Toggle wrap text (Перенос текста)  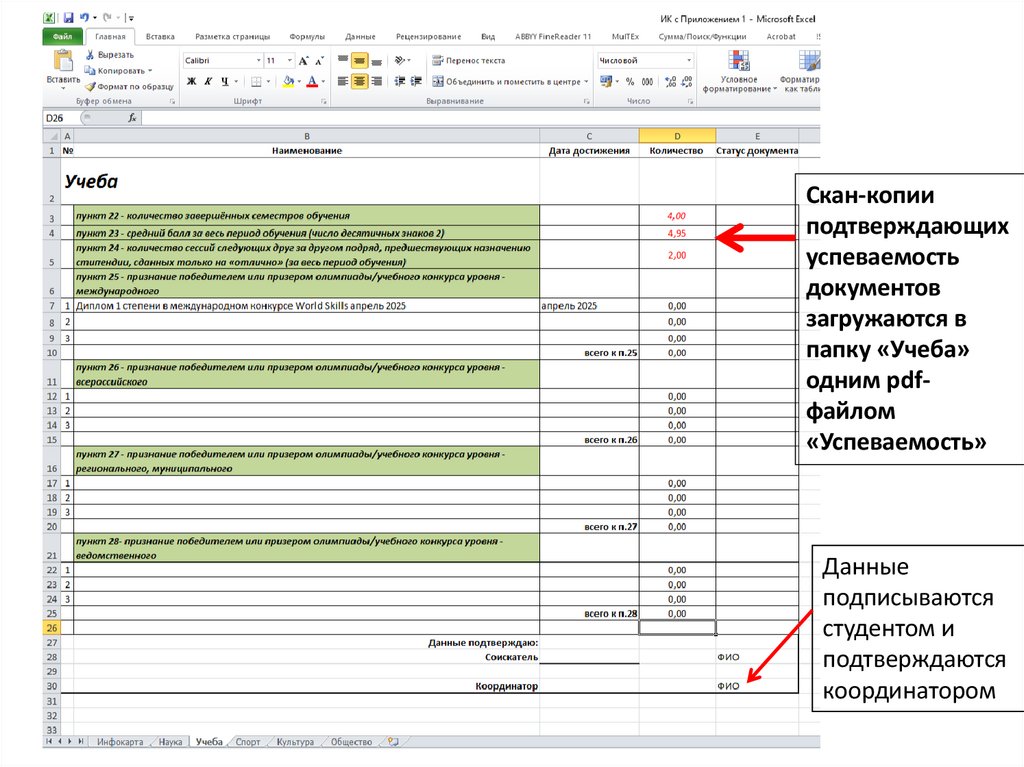468,60
